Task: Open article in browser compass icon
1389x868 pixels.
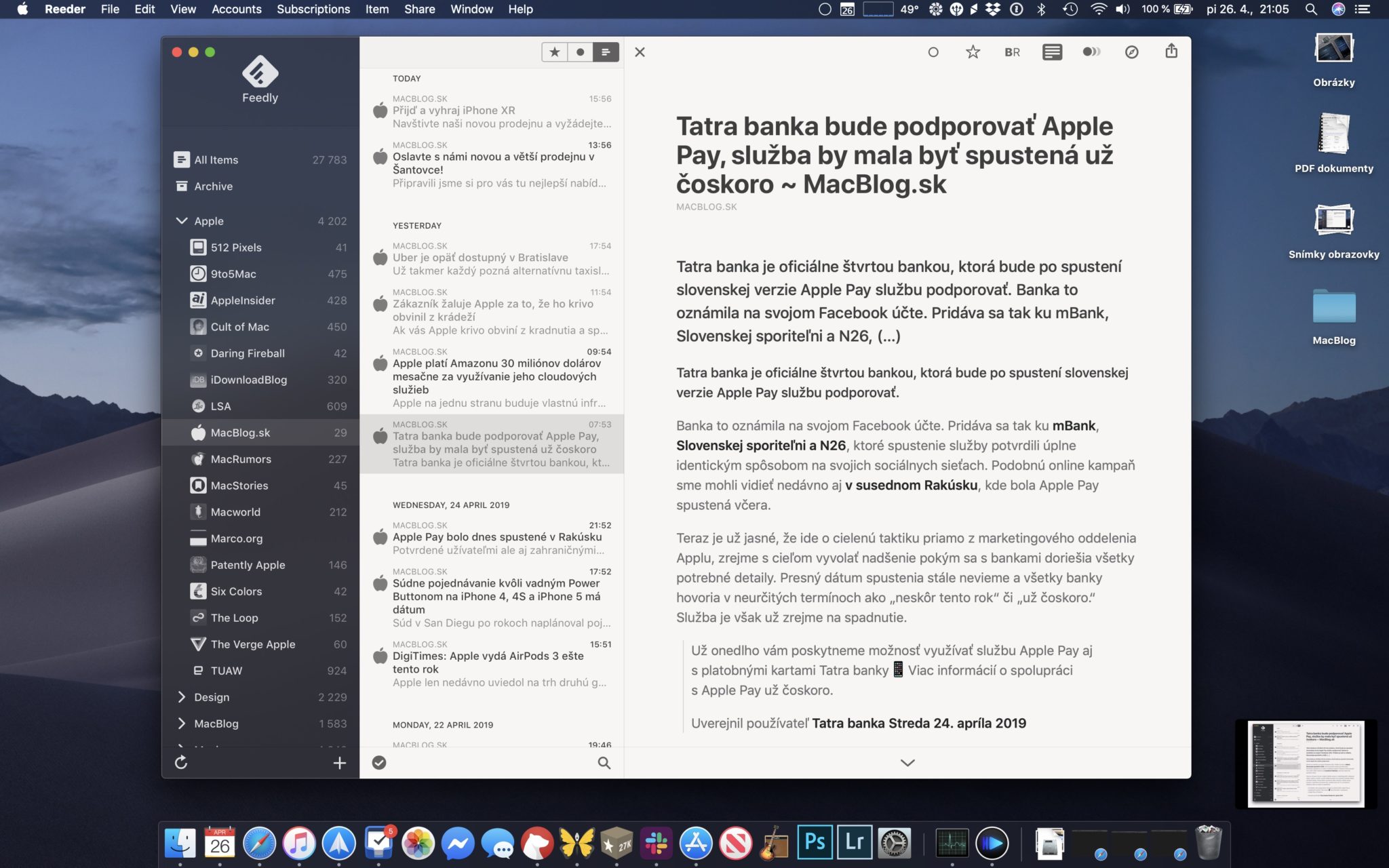Action: coord(1131,52)
